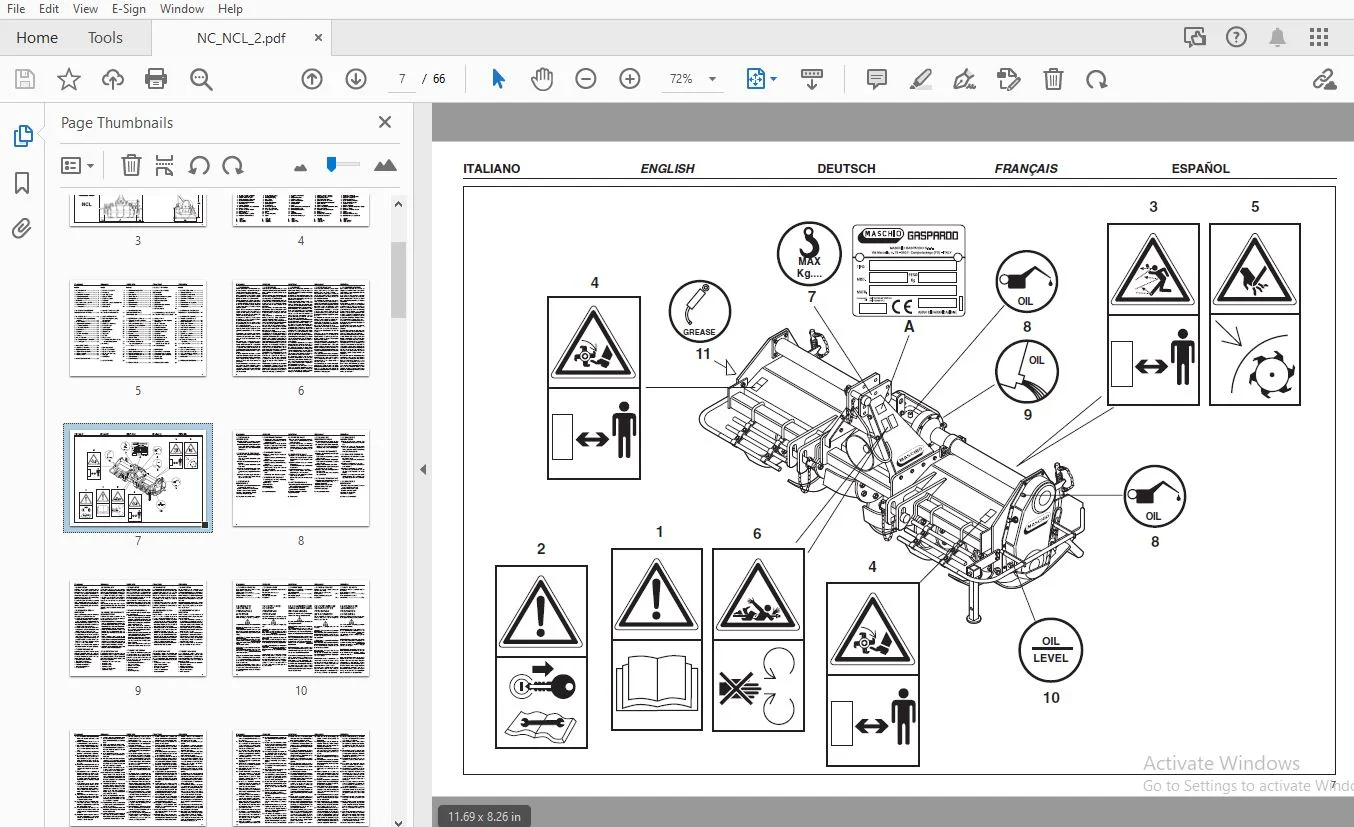Open the Find text search tool

coord(201,80)
